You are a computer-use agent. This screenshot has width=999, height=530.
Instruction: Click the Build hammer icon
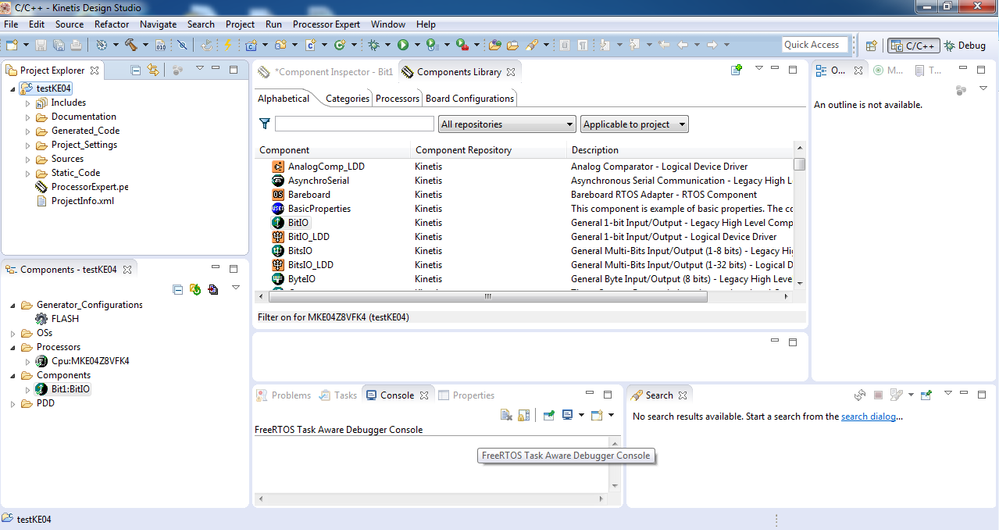(131, 45)
